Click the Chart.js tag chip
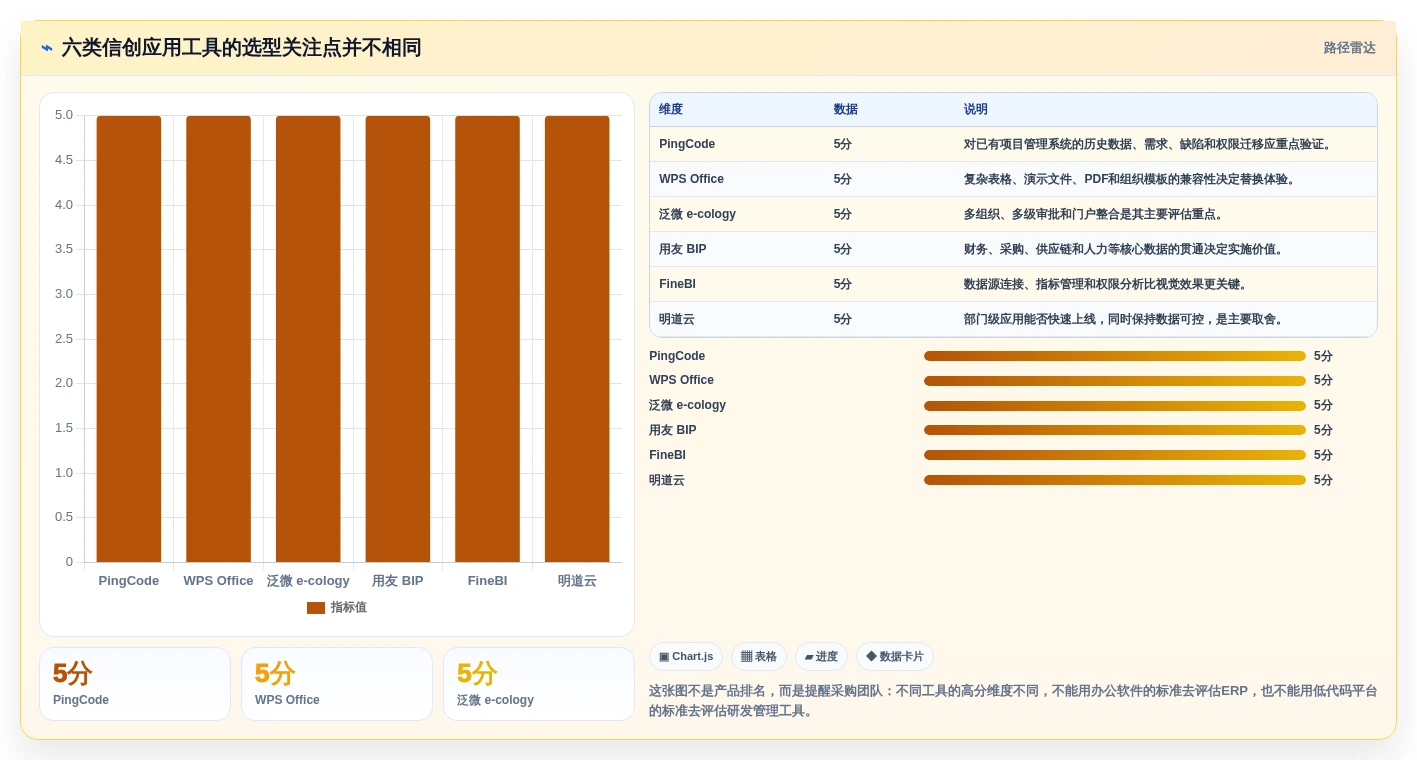 coord(686,657)
